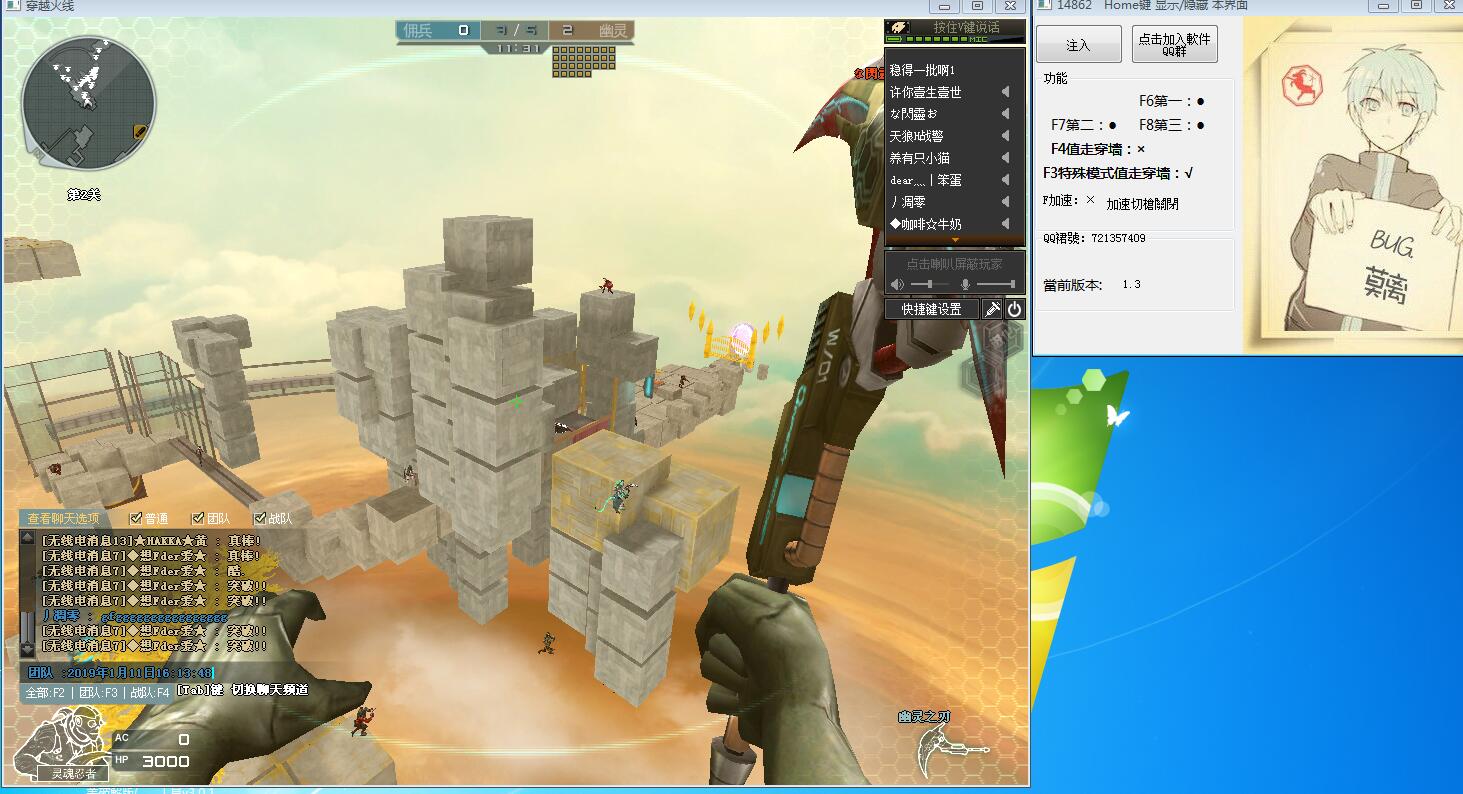Image resolution: width=1463 pixels, height=794 pixels.
Task: Expand voice list with orange down arrow
Action: 955,240
